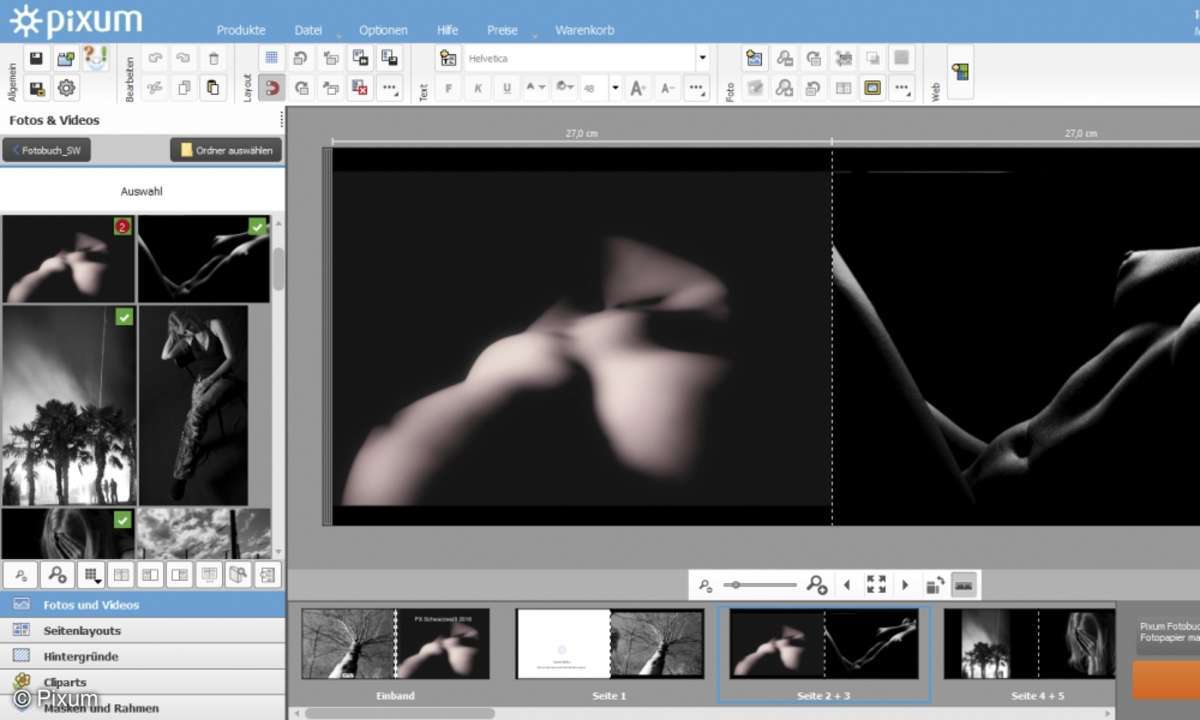Click the photo panel zoom in icon
Viewport: 1200px width, 720px height.
(57, 575)
